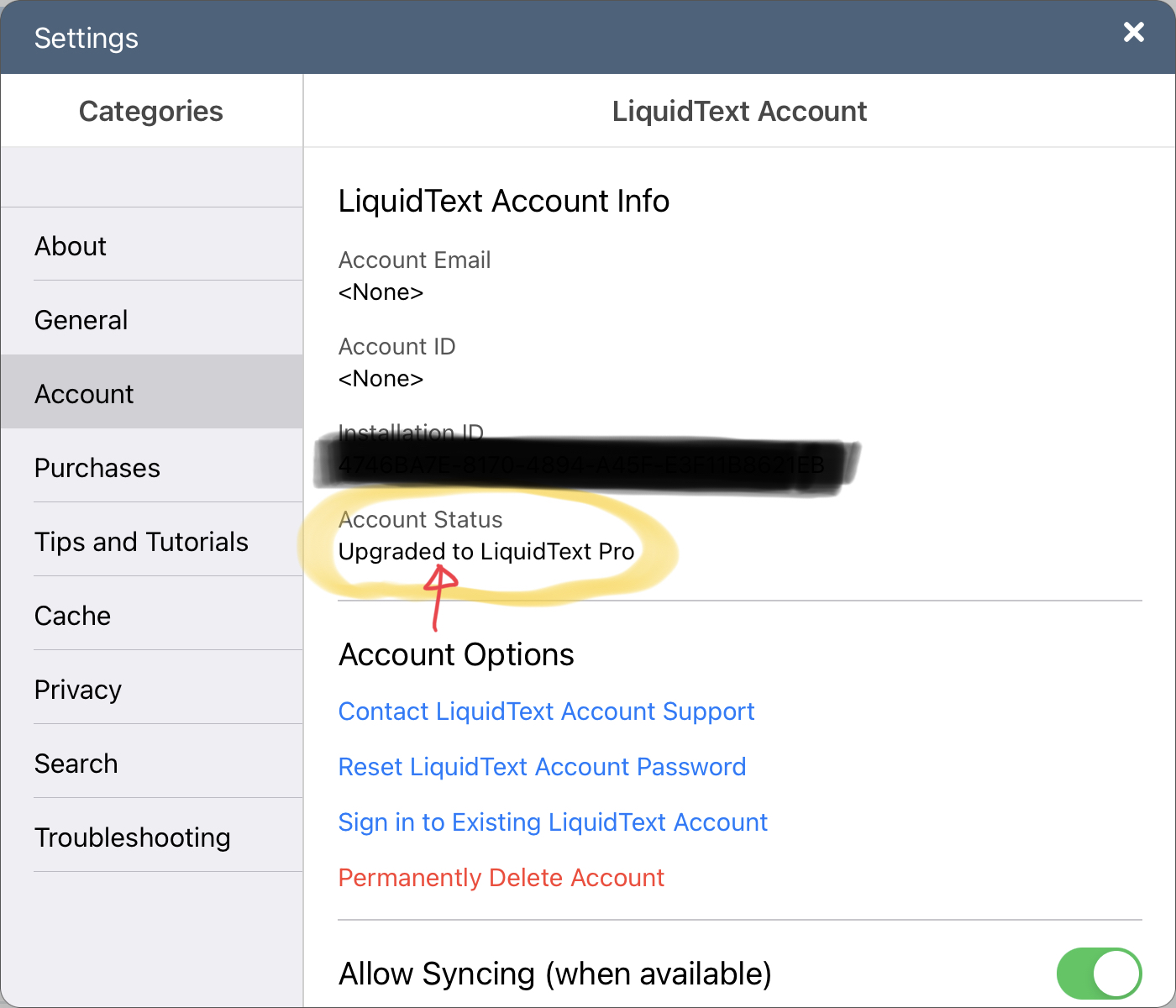Click the LiquidText Account Info heading
Image resolution: width=1176 pixels, height=1008 pixels.
504,202
